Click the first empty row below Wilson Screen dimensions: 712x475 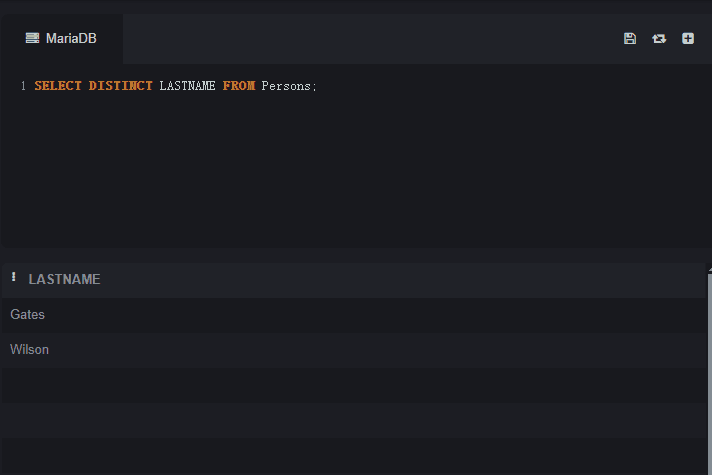tap(354, 385)
